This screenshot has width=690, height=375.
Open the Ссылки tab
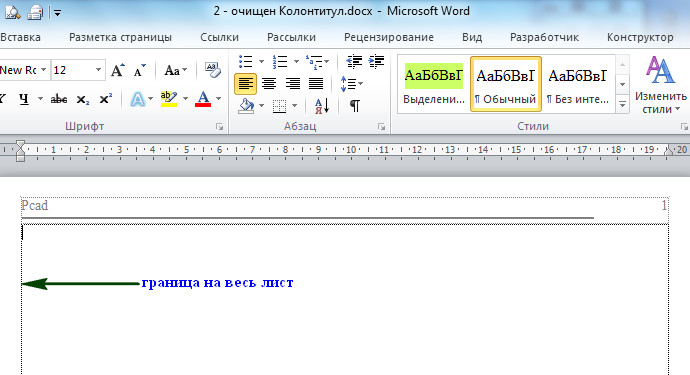point(219,37)
